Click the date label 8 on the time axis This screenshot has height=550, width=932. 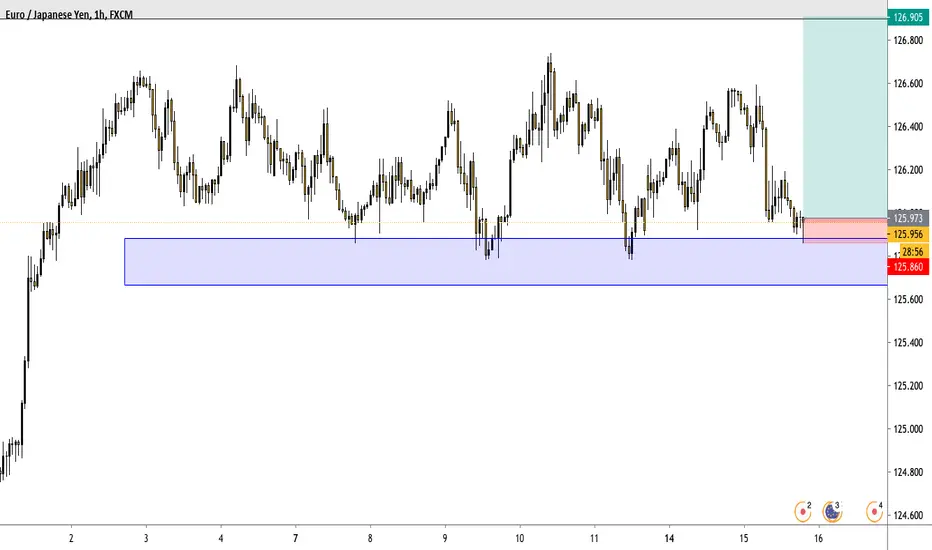coord(370,538)
